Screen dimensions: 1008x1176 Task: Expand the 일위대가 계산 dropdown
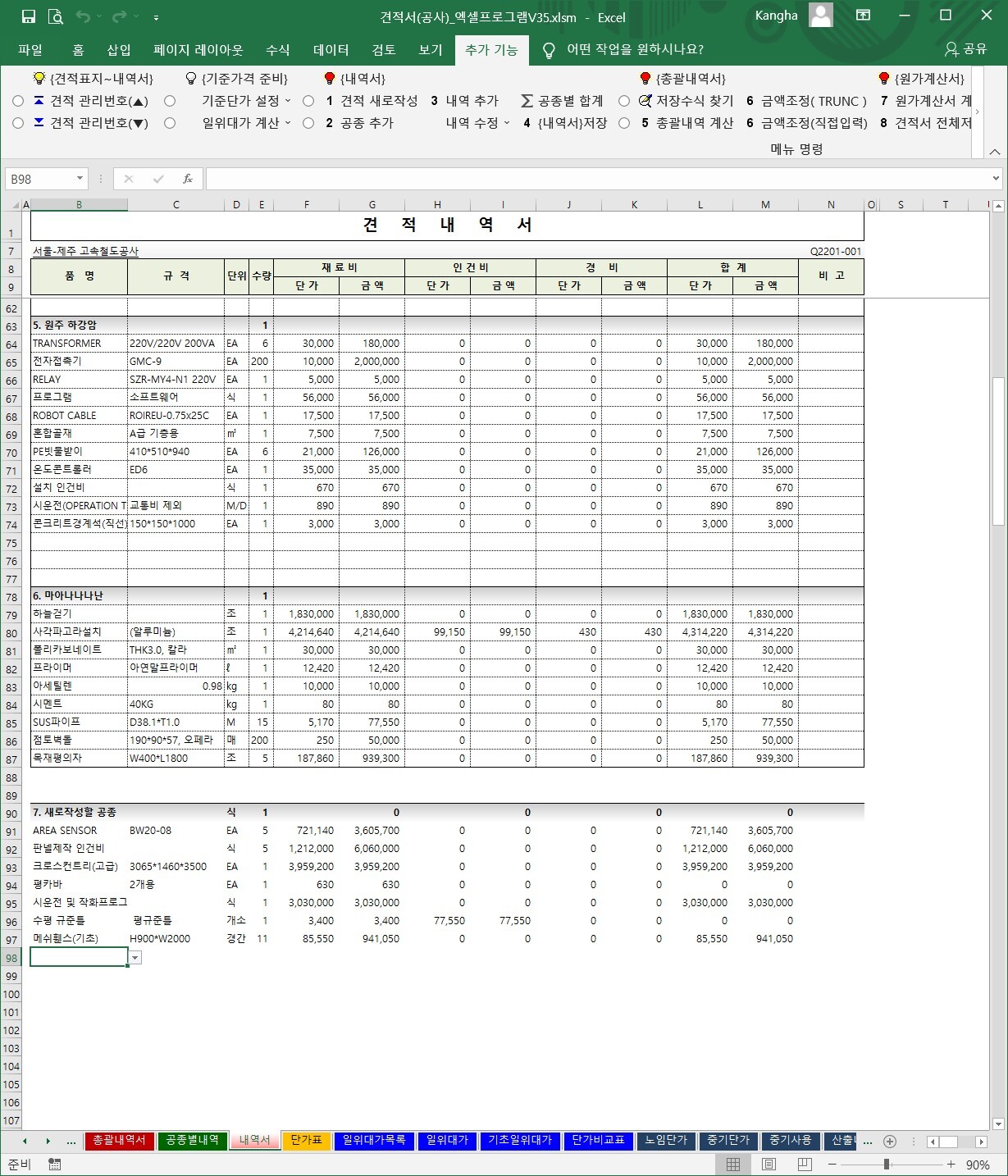coord(288,123)
